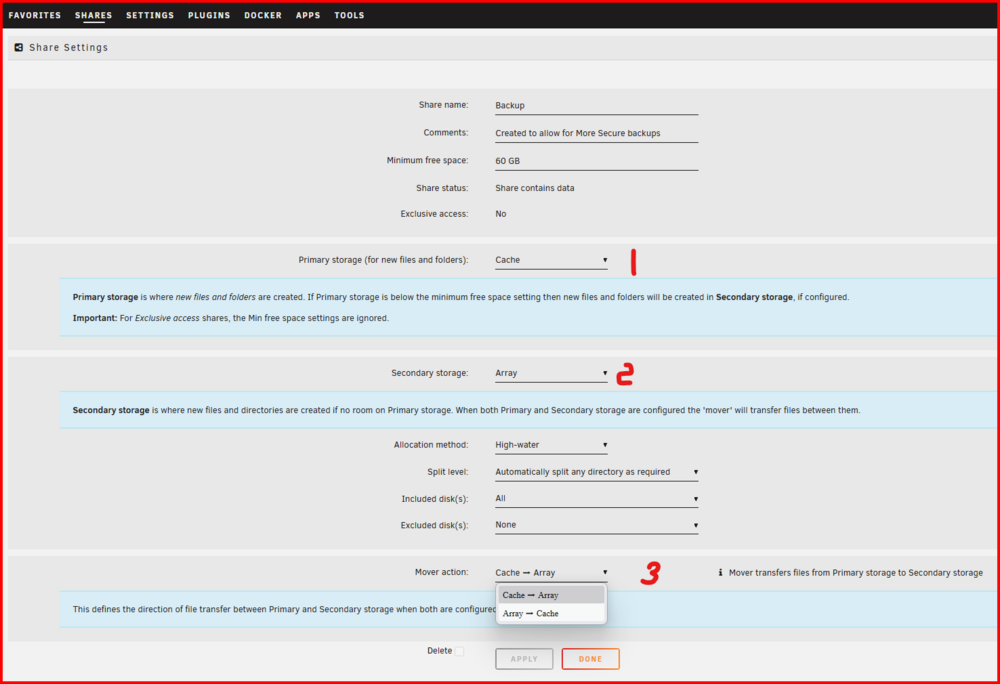
Task: Click the Share name field containing Backup
Action: 596,106
